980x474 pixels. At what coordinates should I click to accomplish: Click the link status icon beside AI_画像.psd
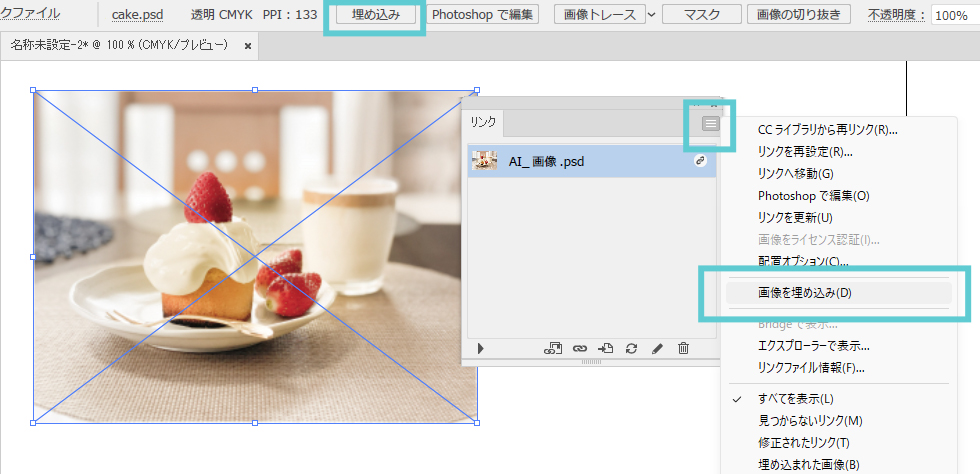pos(701,161)
